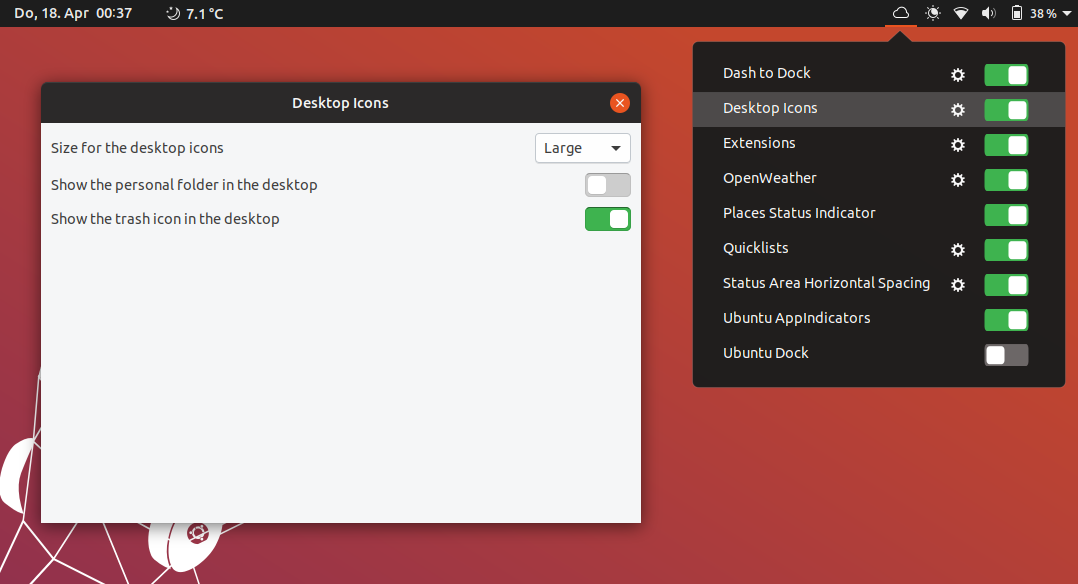Turn off Places Status Indicator toggle
Screen dimensions: 1078x584
tap(1006, 215)
